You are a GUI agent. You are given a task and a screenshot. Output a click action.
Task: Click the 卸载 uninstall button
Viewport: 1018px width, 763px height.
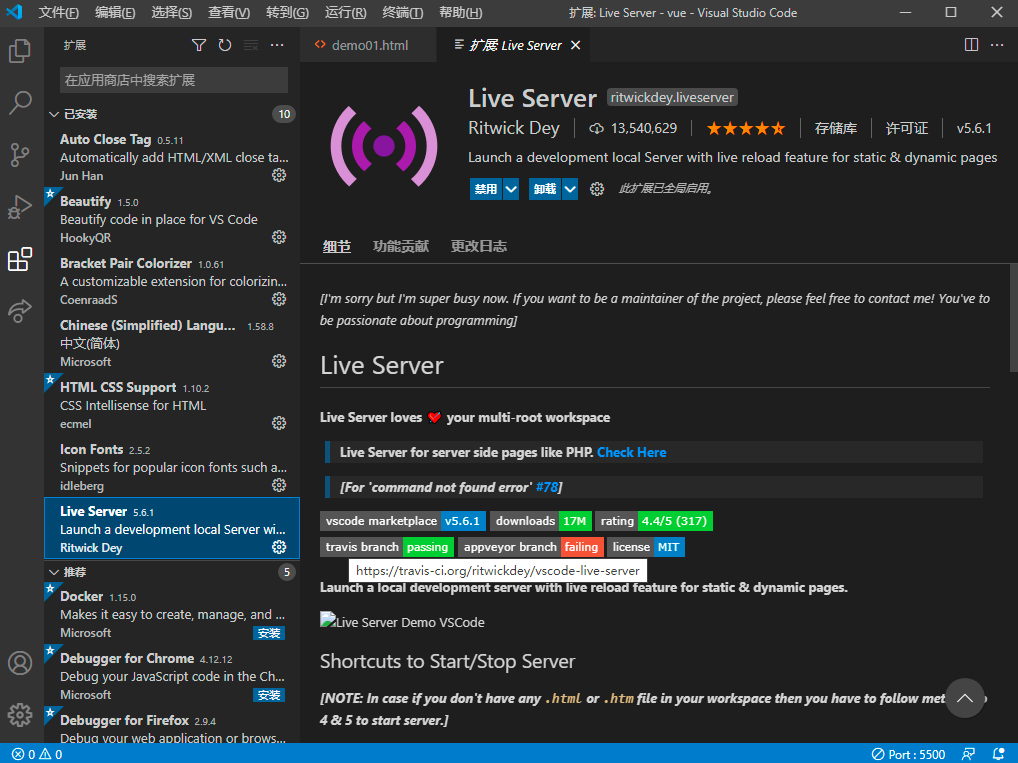(545, 189)
